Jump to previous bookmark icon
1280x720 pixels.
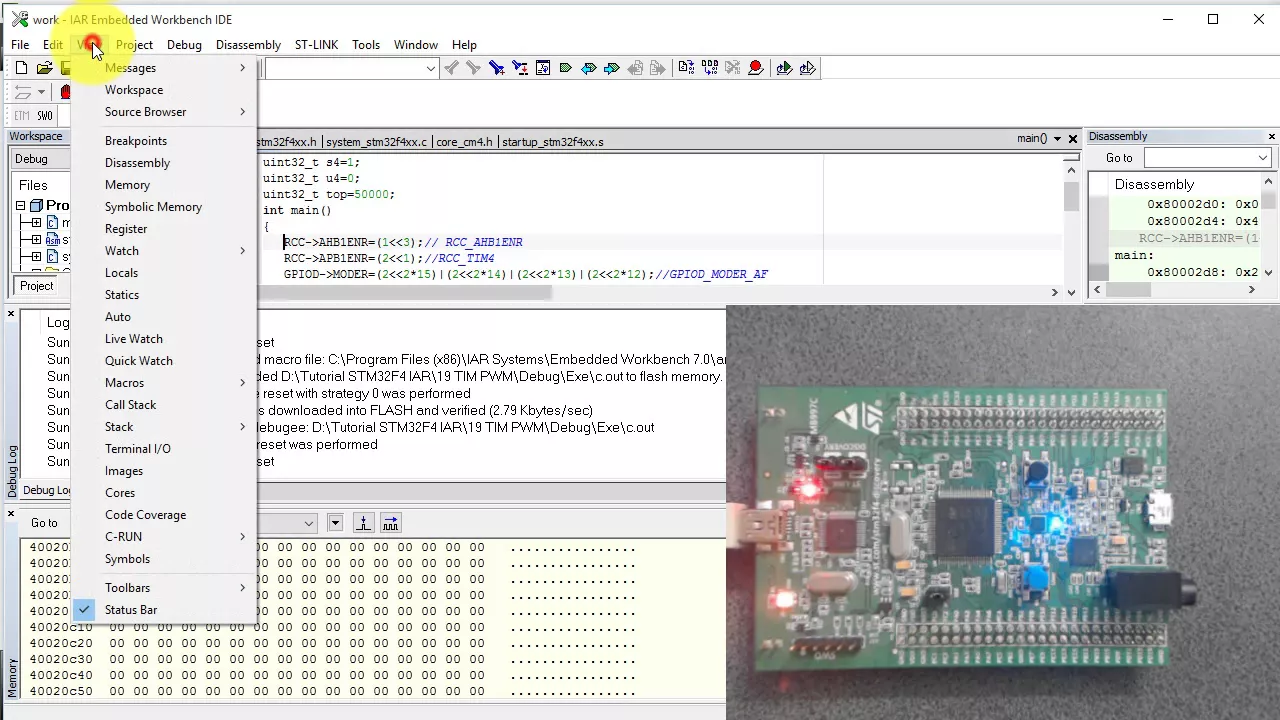coord(589,68)
